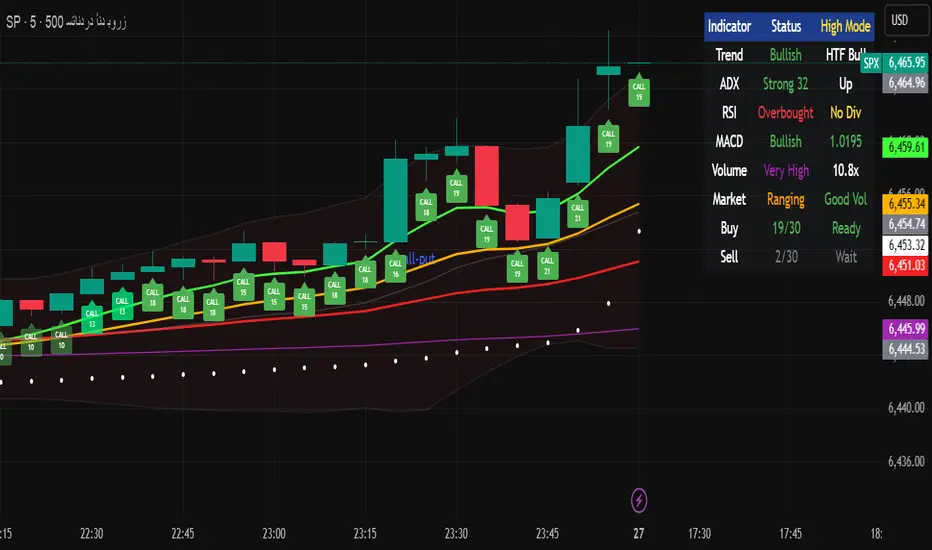Click the Volume row label in the table
The image size is (932, 550).
(x=729, y=171)
